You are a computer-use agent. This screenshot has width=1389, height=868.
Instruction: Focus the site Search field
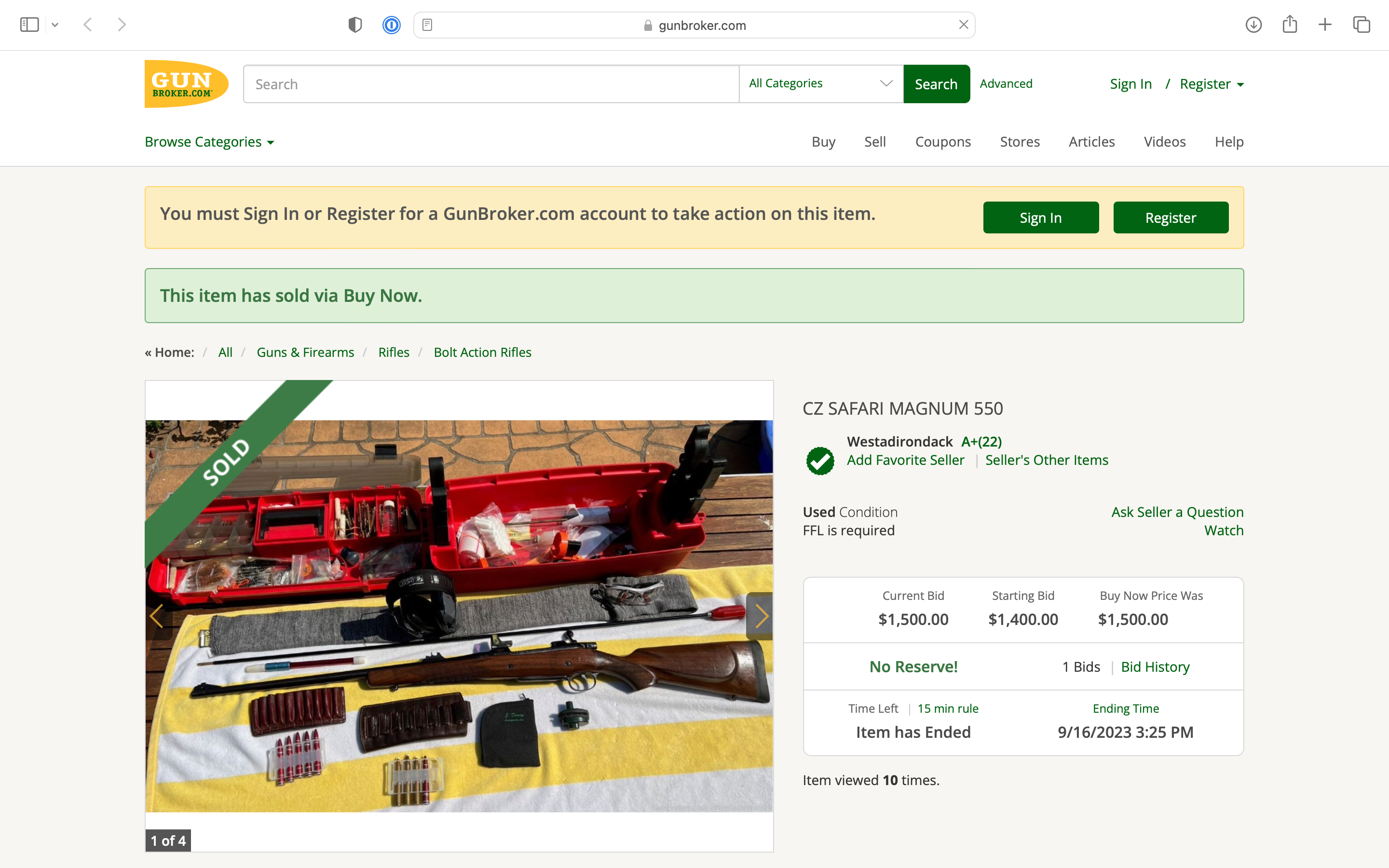(x=491, y=84)
